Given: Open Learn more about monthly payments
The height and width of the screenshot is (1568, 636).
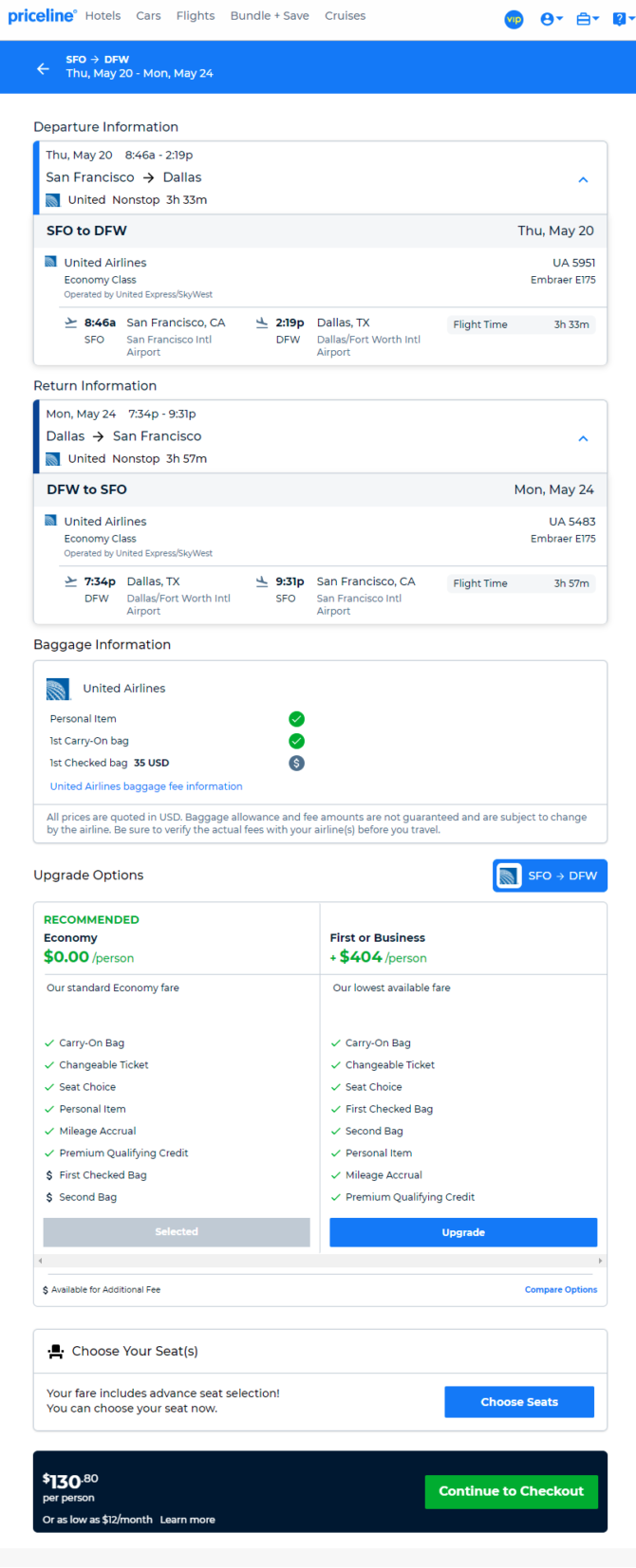Looking at the screenshot, I should click(x=187, y=1520).
